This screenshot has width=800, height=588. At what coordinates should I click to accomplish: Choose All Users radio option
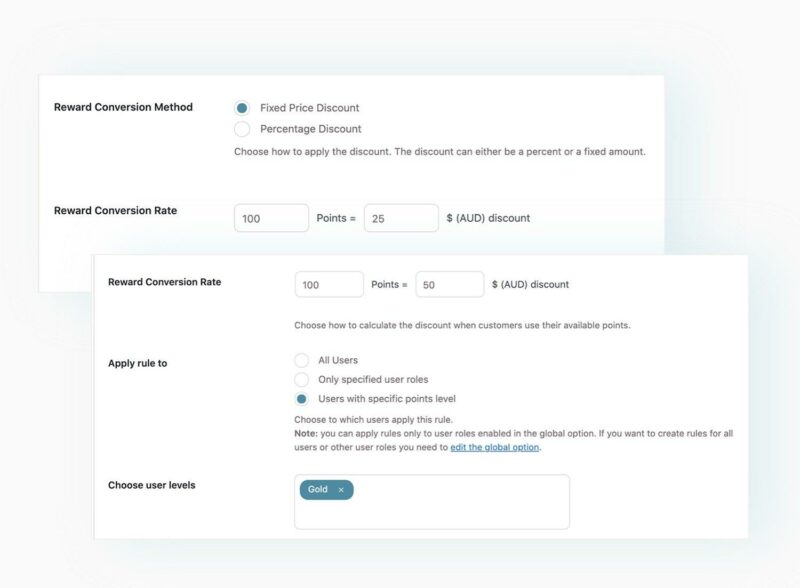click(302, 360)
